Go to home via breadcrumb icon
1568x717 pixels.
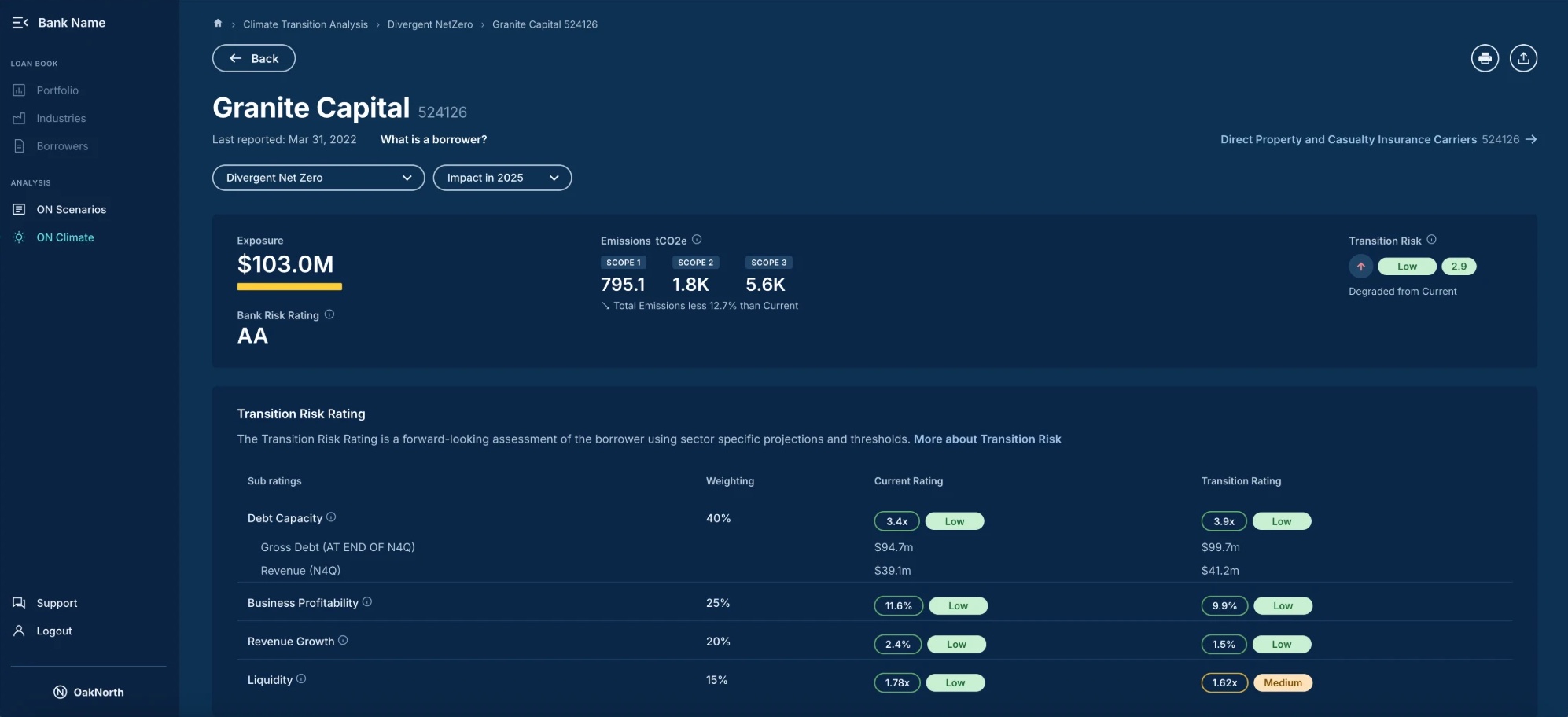point(218,24)
